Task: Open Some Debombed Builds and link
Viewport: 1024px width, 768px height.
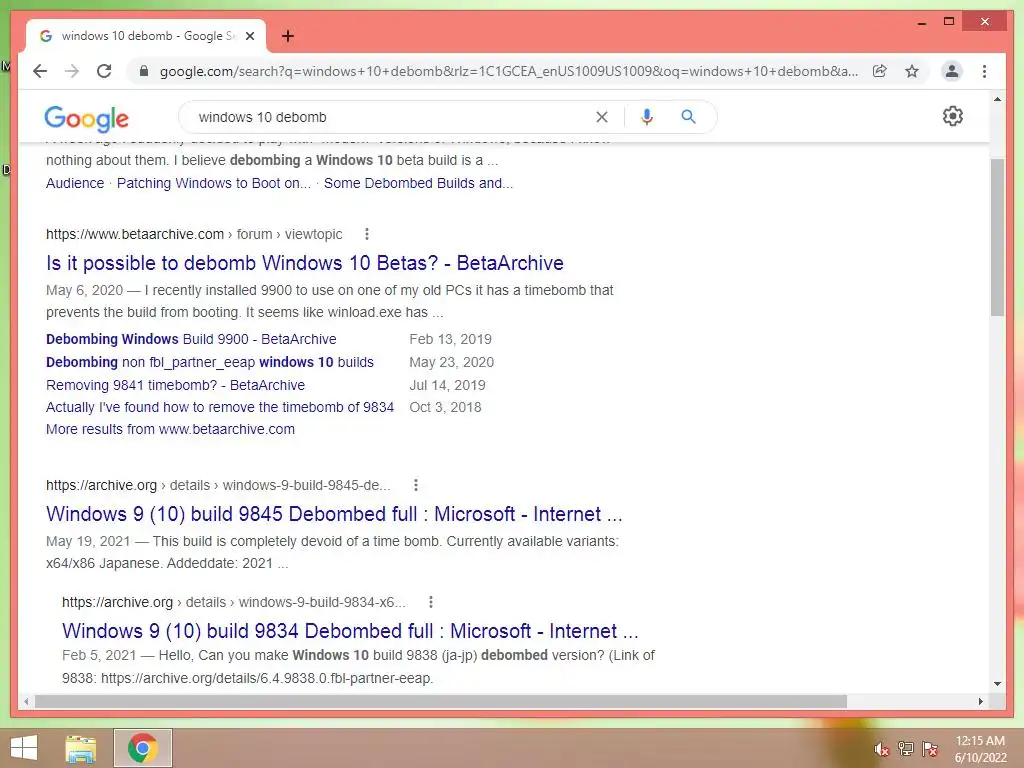Action: pyautogui.click(x=418, y=184)
